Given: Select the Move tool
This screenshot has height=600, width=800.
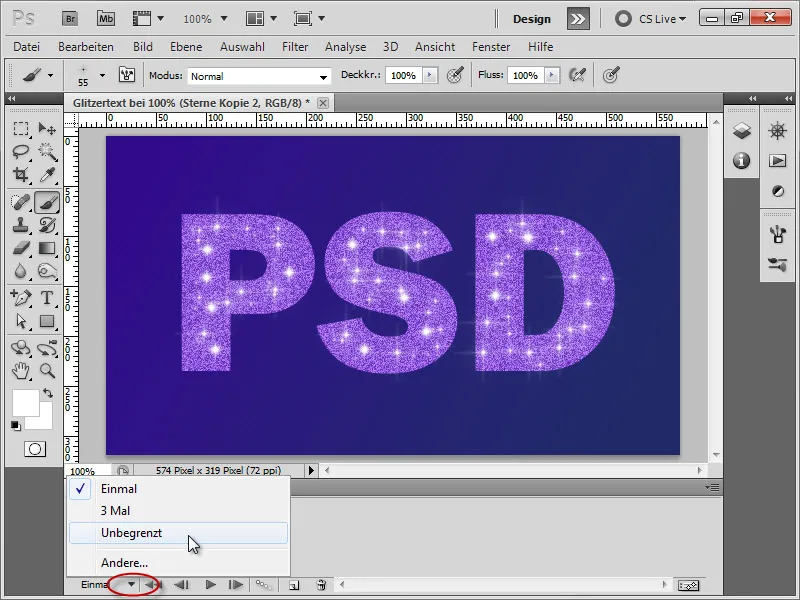Looking at the screenshot, I should [x=47, y=129].
